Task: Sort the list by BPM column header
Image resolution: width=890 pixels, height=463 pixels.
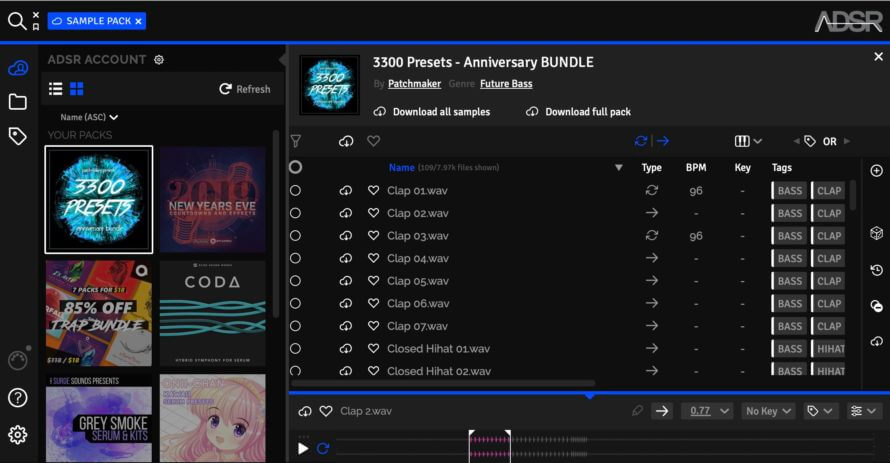Action: (x=696, y=168)
